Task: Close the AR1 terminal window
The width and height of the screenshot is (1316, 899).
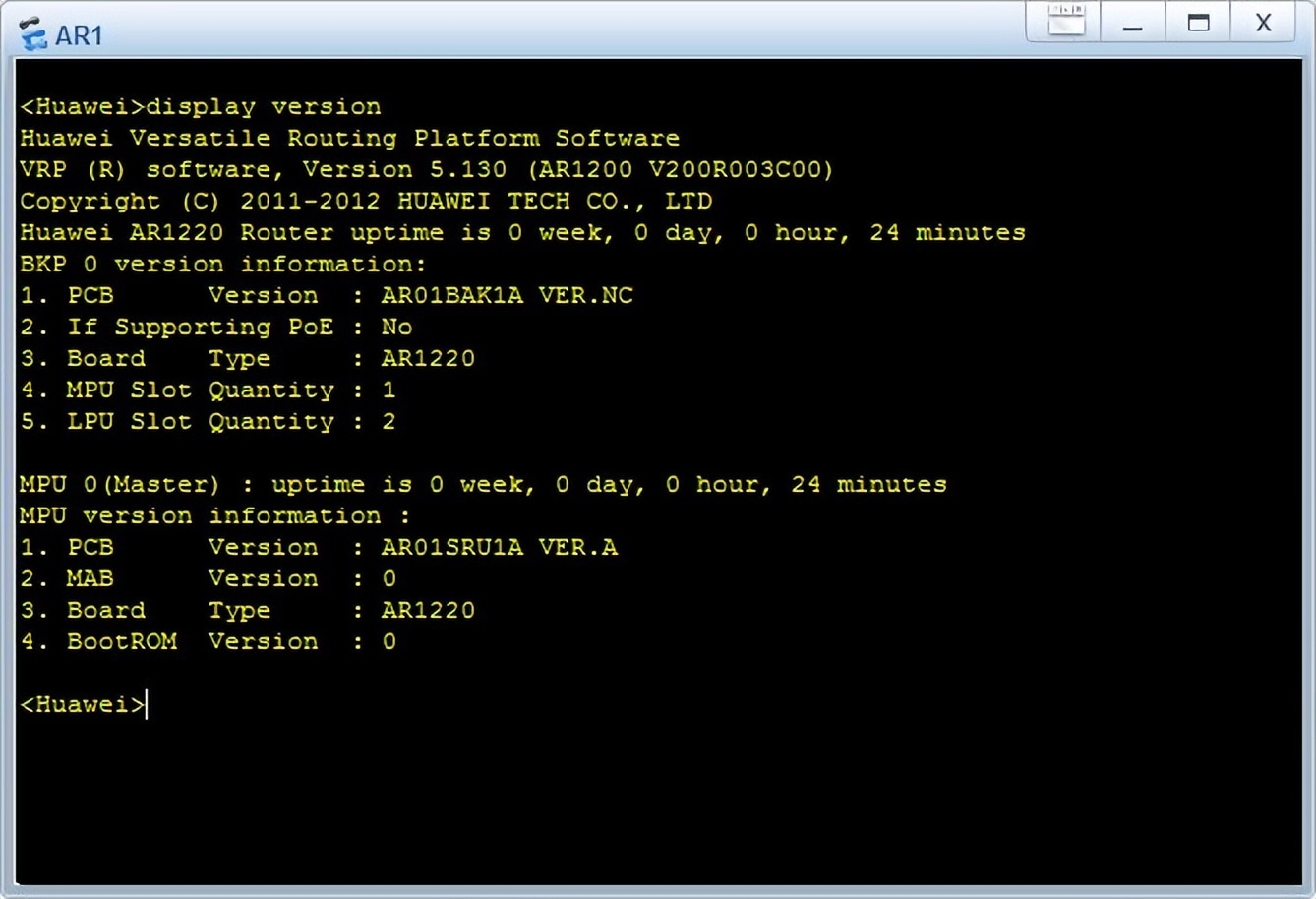Action: pos(1264,23)
